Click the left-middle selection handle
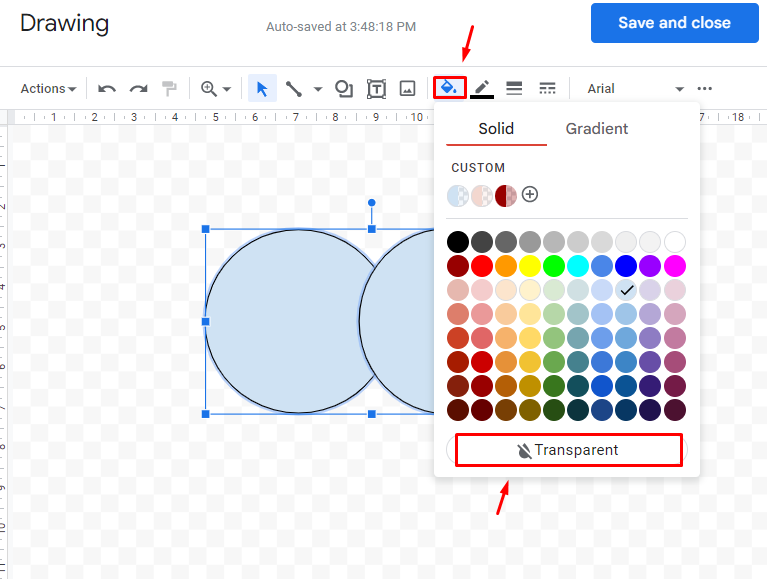The image size is (767, 579). pyautogui.click(x=205, y=321)
